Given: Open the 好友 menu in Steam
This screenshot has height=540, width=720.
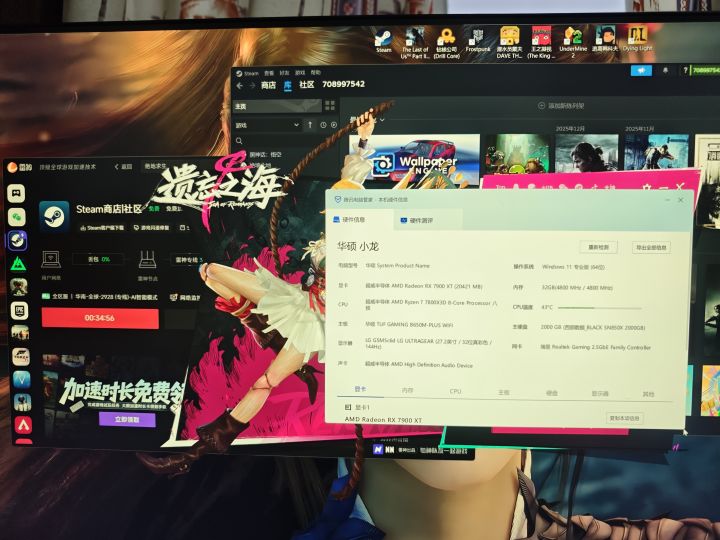Looking at the screenshot, I should [284, 73].
